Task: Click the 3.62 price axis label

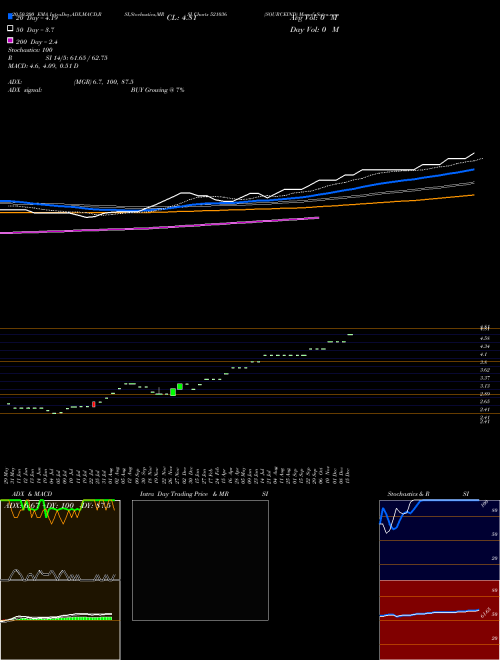Action: click(x=484, y=370)
